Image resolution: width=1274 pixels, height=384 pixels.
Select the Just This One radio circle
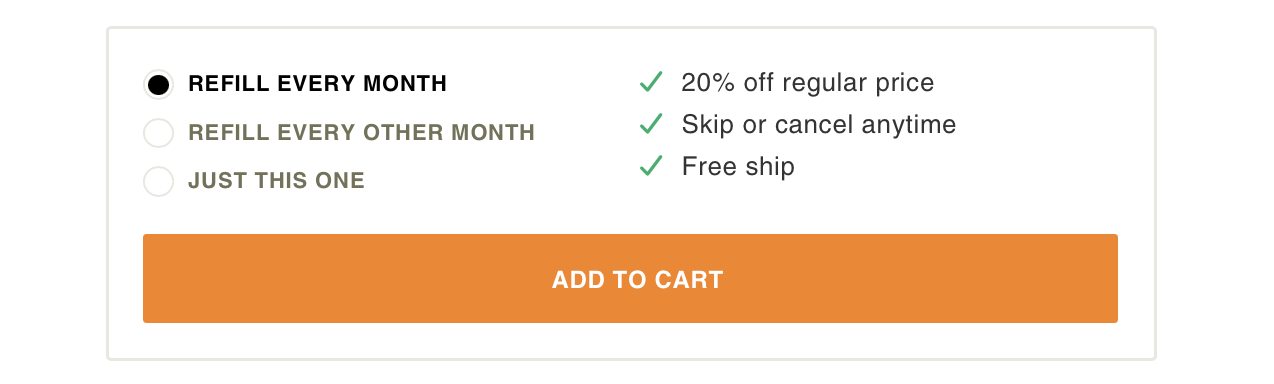coord(158,181)
